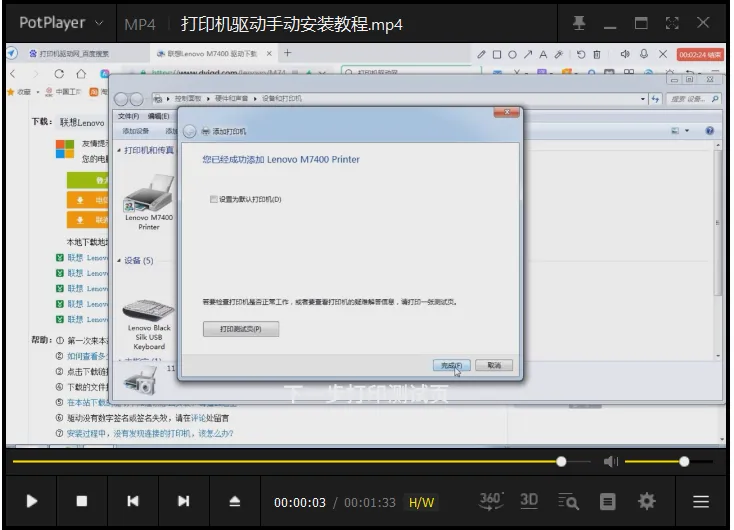Image resolution: width=734 pixels, height=530 pixels.
Task: Select the rectangle annotation tool
Action: 497,54
